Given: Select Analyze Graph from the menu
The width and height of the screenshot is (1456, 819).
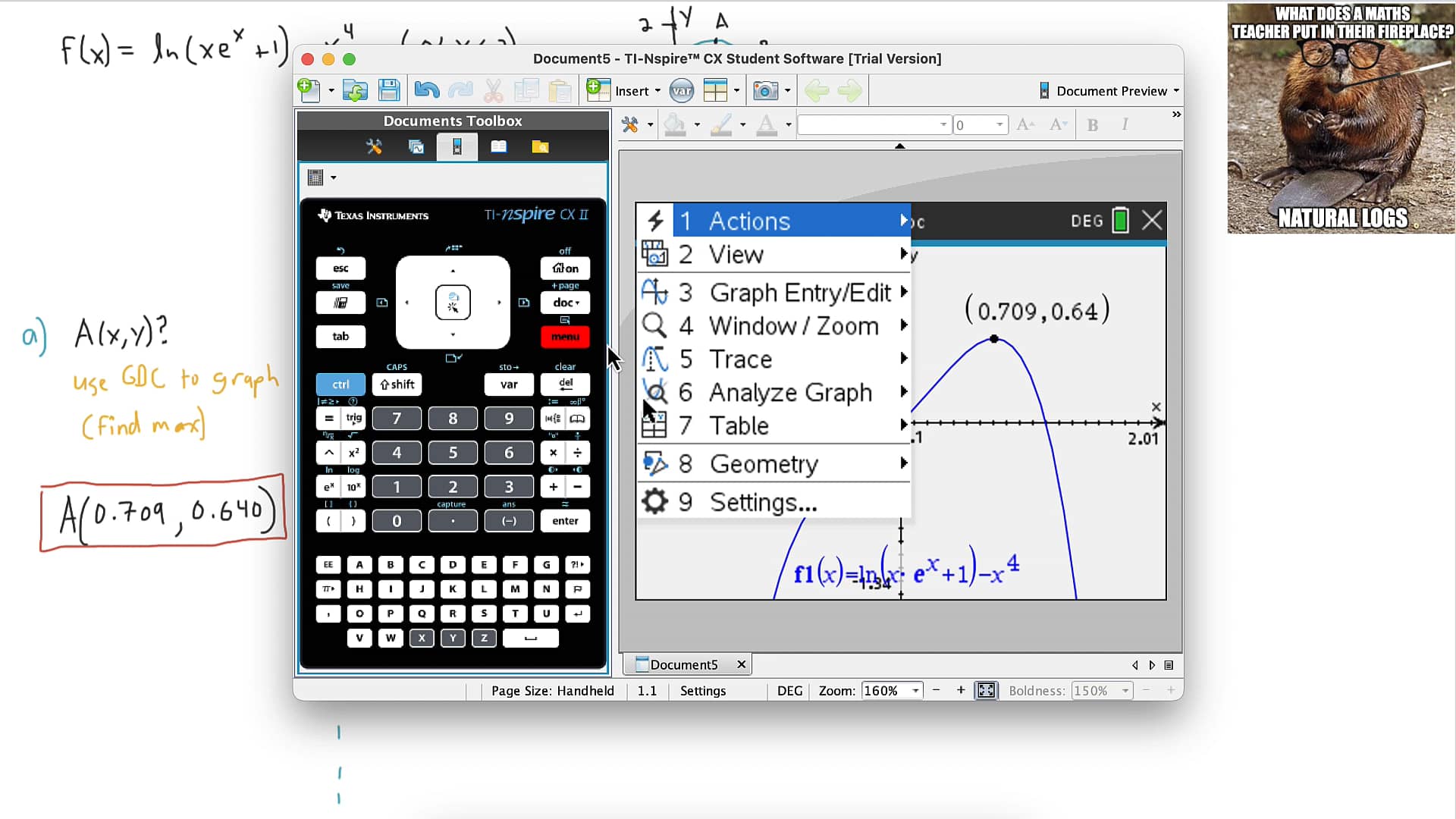Looking at the screenshot, I should tap(791, 392).
